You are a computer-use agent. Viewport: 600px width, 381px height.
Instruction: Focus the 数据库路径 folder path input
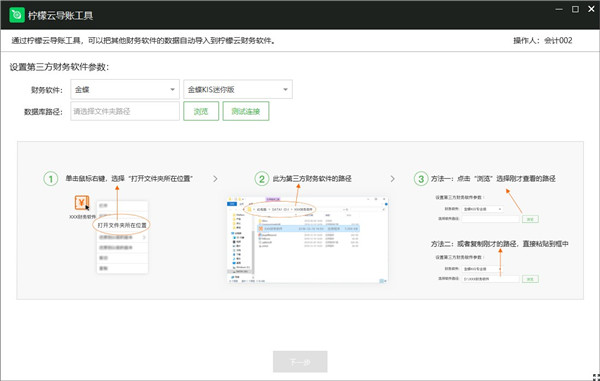coord(125,111)
